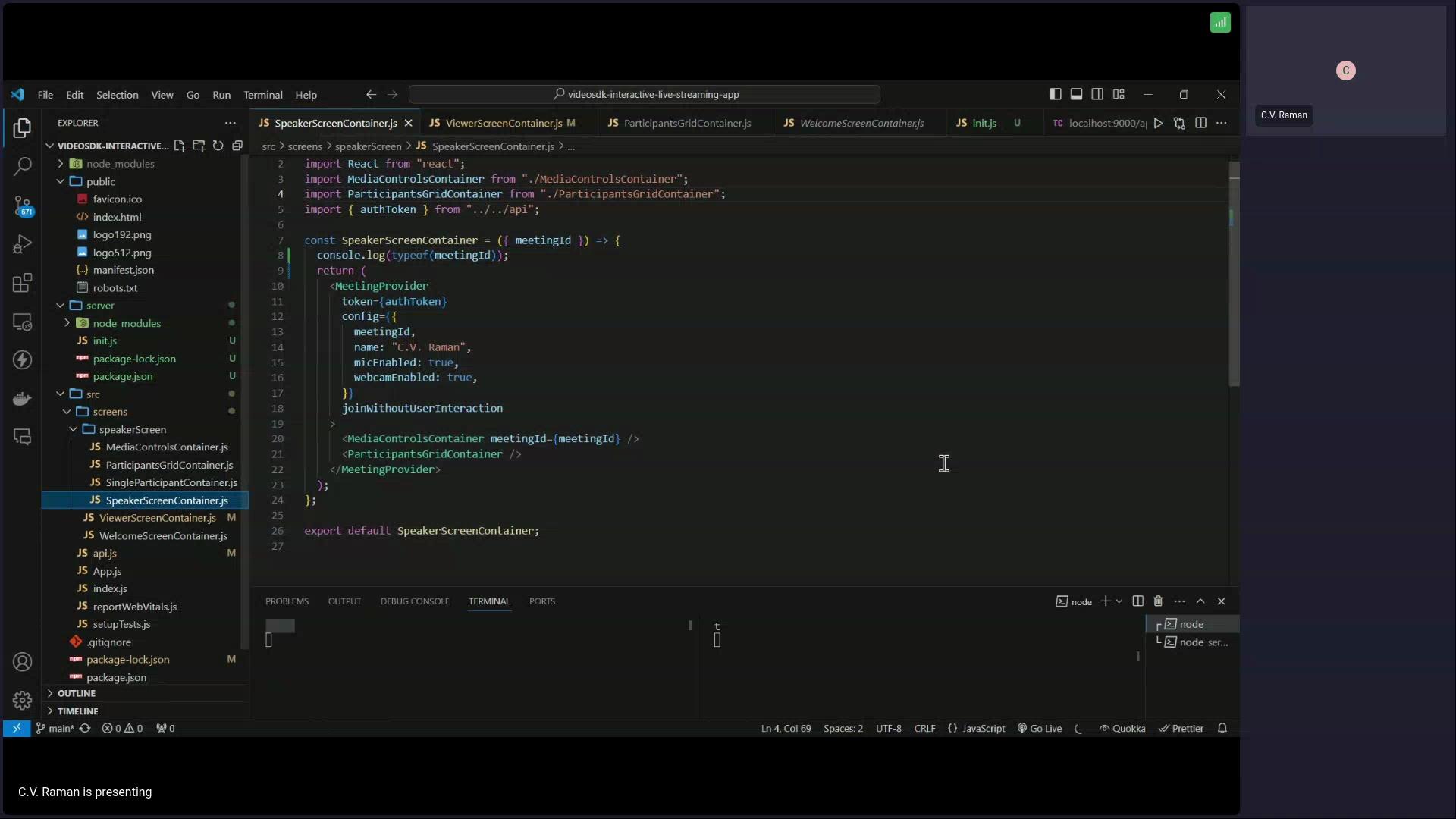
Task: Select first node terminal in list
Action: [x=1192, y=624]
